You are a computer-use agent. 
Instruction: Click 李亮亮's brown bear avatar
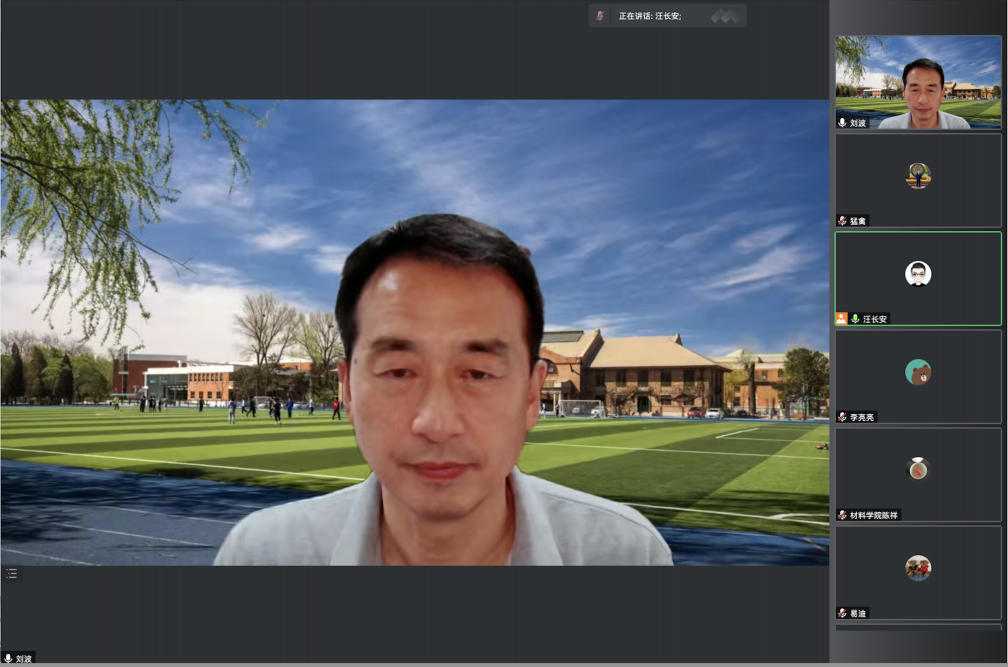(x=918, y=372)
